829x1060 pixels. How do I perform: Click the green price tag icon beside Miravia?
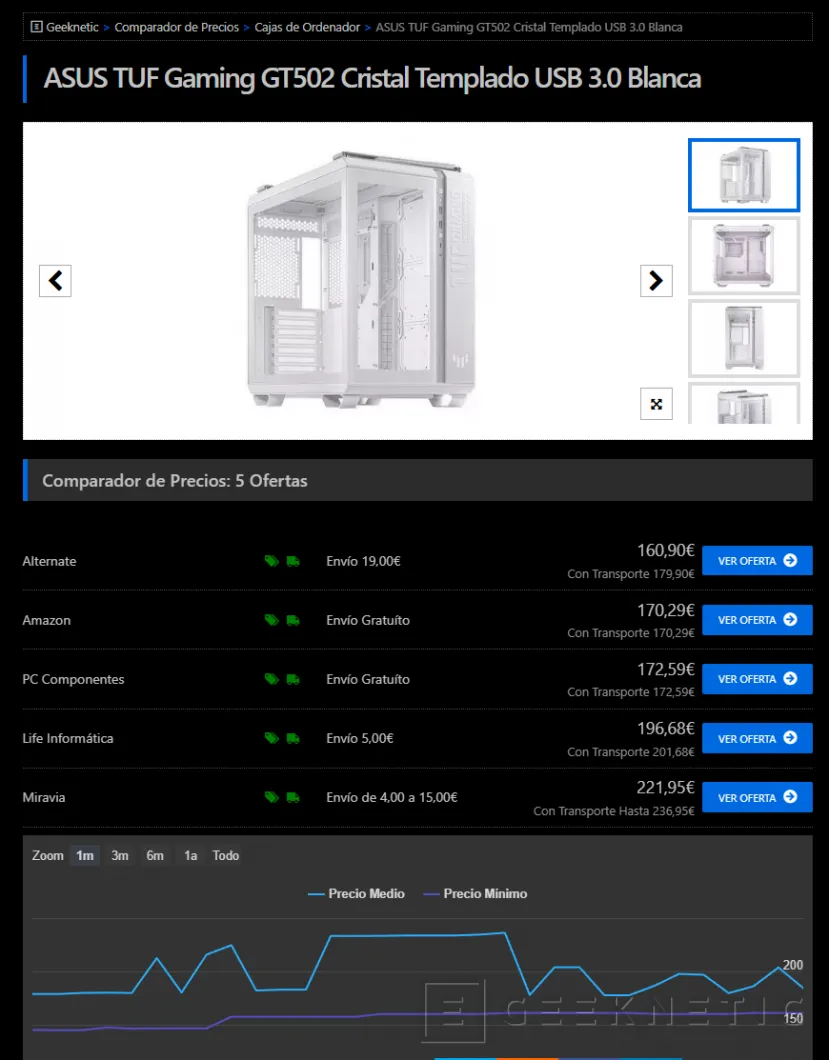269,797
